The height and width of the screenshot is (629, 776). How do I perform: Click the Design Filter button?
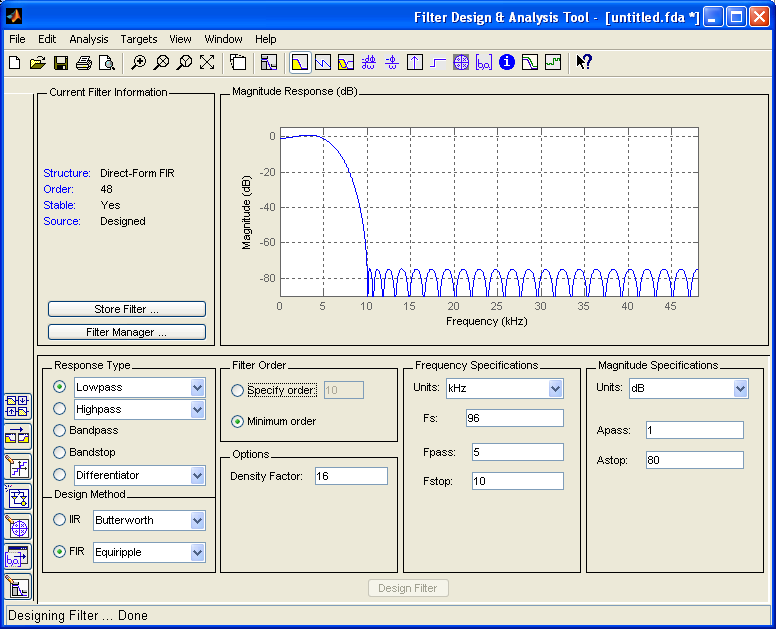point(408,588)
